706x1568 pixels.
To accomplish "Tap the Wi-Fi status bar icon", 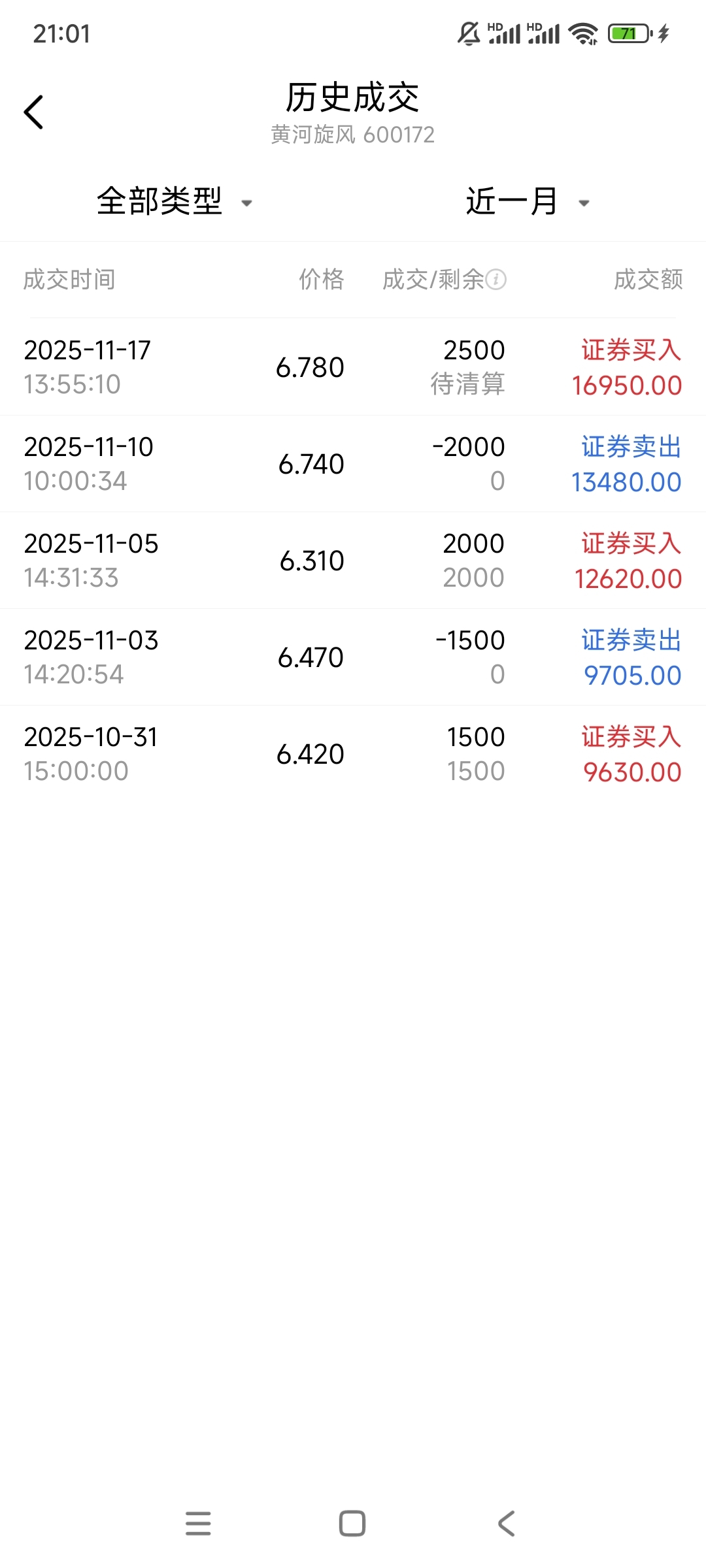I will [582, 33].
